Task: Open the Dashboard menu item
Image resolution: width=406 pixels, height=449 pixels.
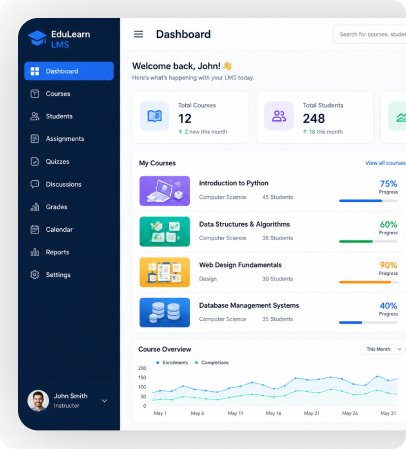Action: [69, 71]
